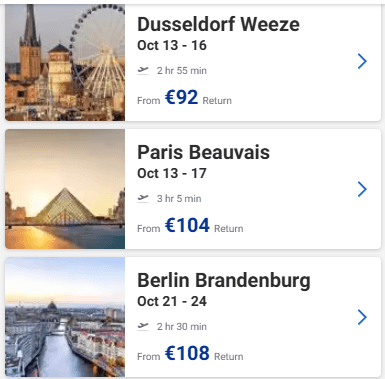Choose the €92 return fare

[181, 98]
